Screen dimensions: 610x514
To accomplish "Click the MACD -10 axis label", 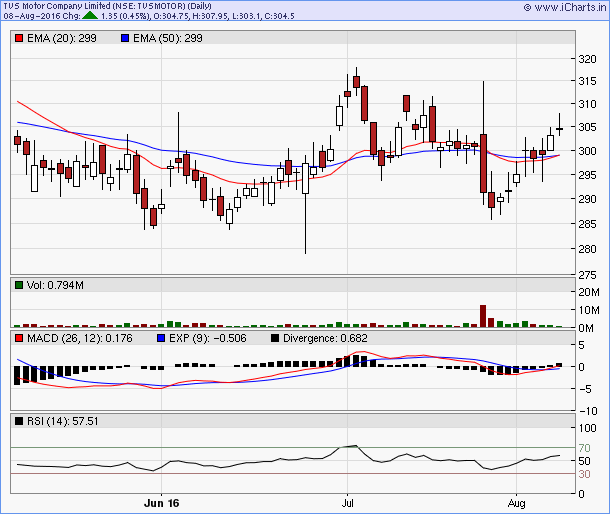I will [588, 411].
